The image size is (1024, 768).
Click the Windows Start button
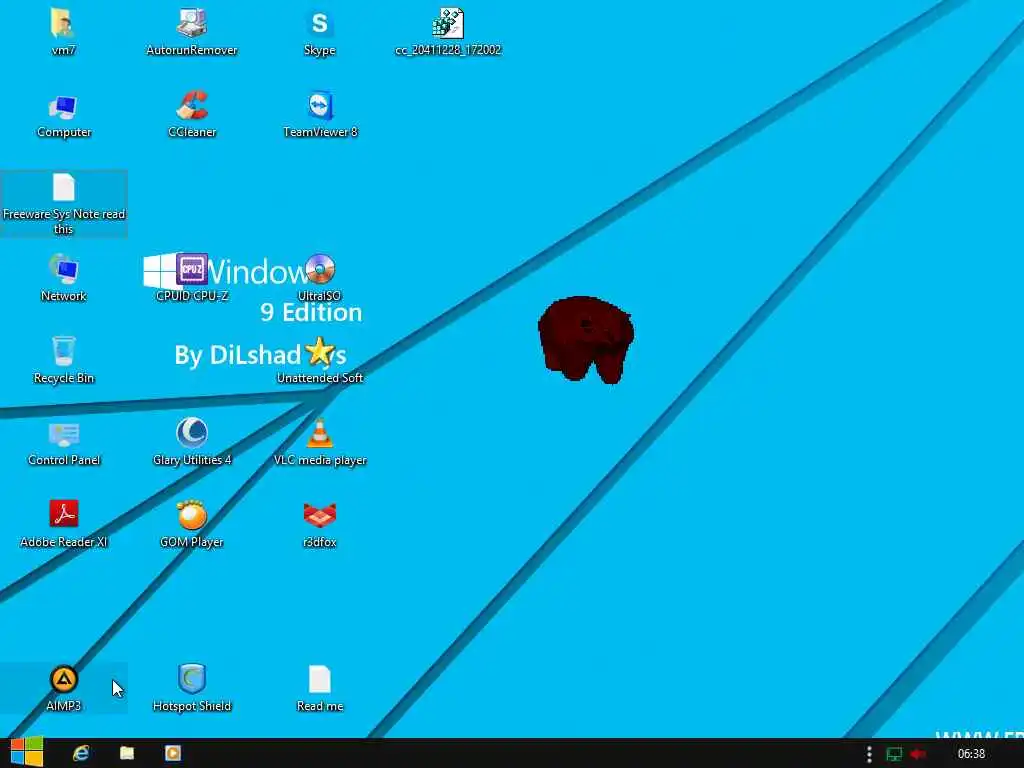(26, 753)
